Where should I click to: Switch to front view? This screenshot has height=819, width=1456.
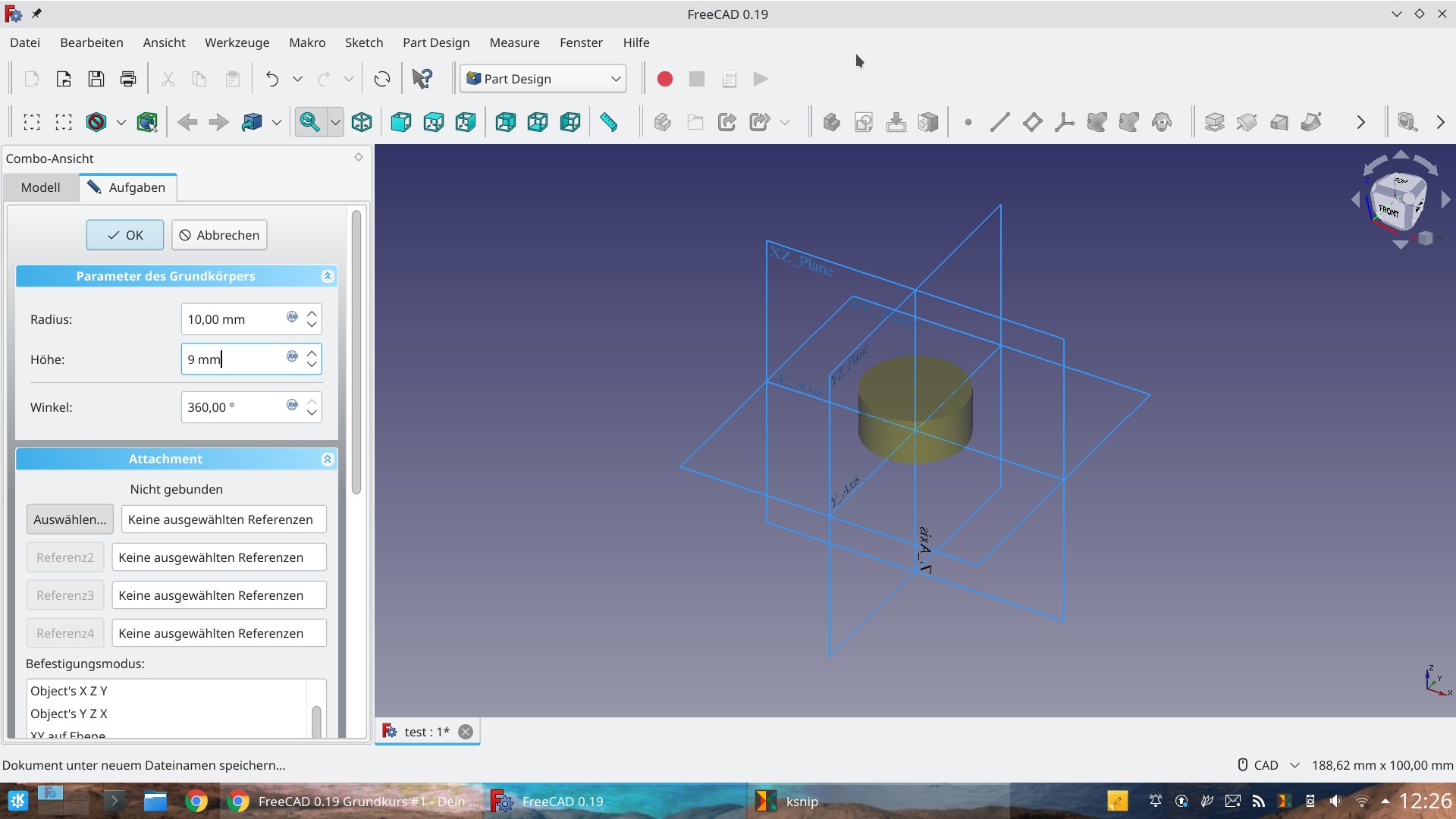tap(400, 122)
